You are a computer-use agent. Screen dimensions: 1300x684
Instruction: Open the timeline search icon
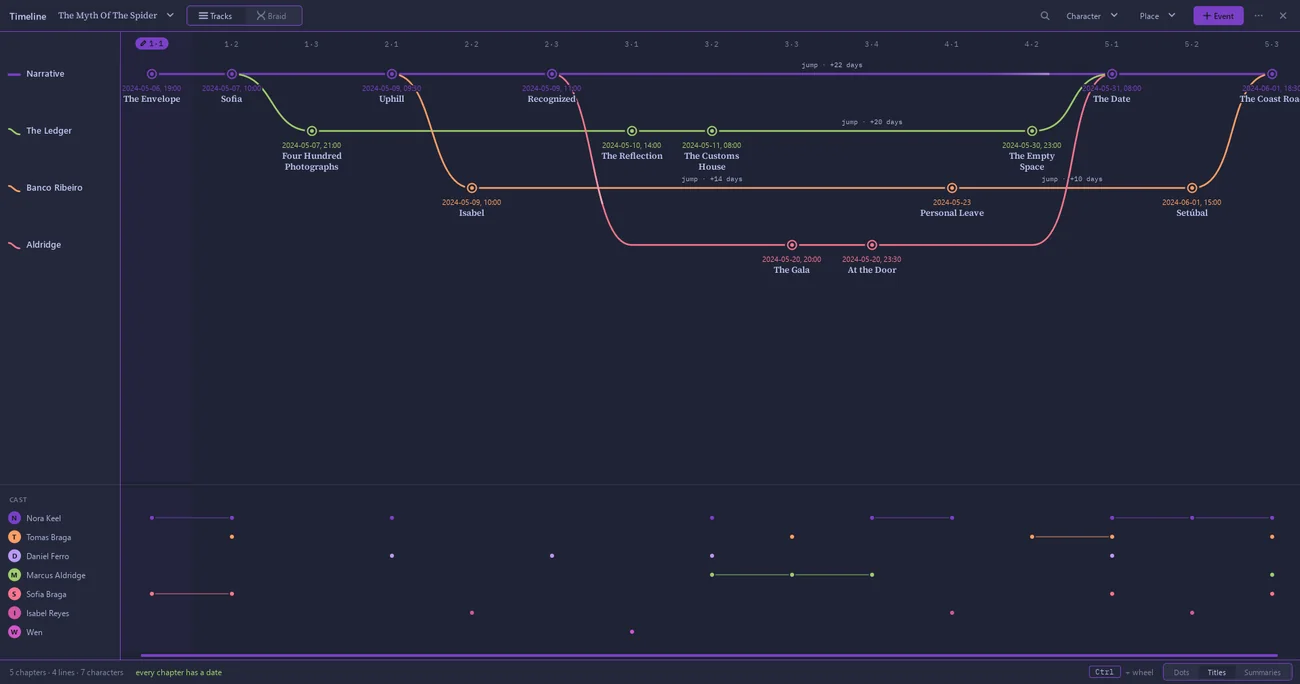point(1045,16)
